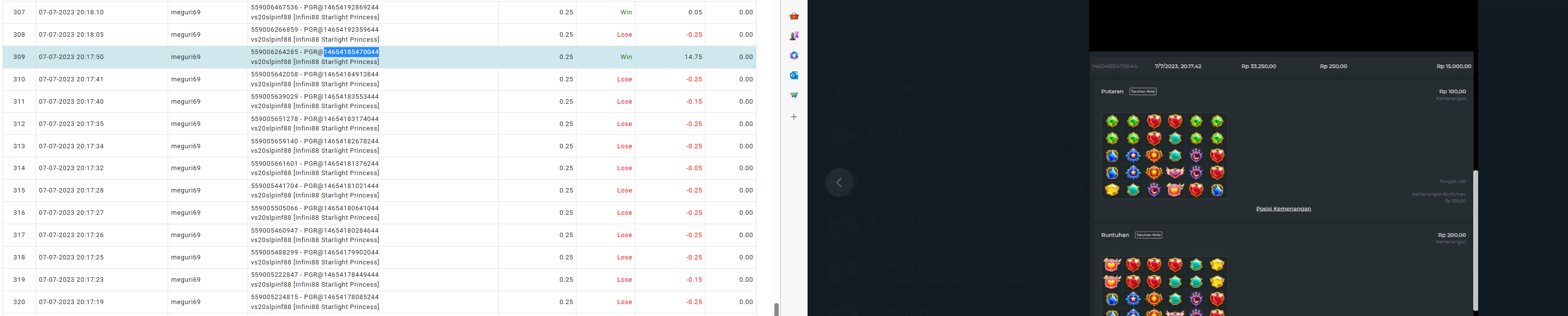Click the Lose result in row 316

tap(625, 212)
